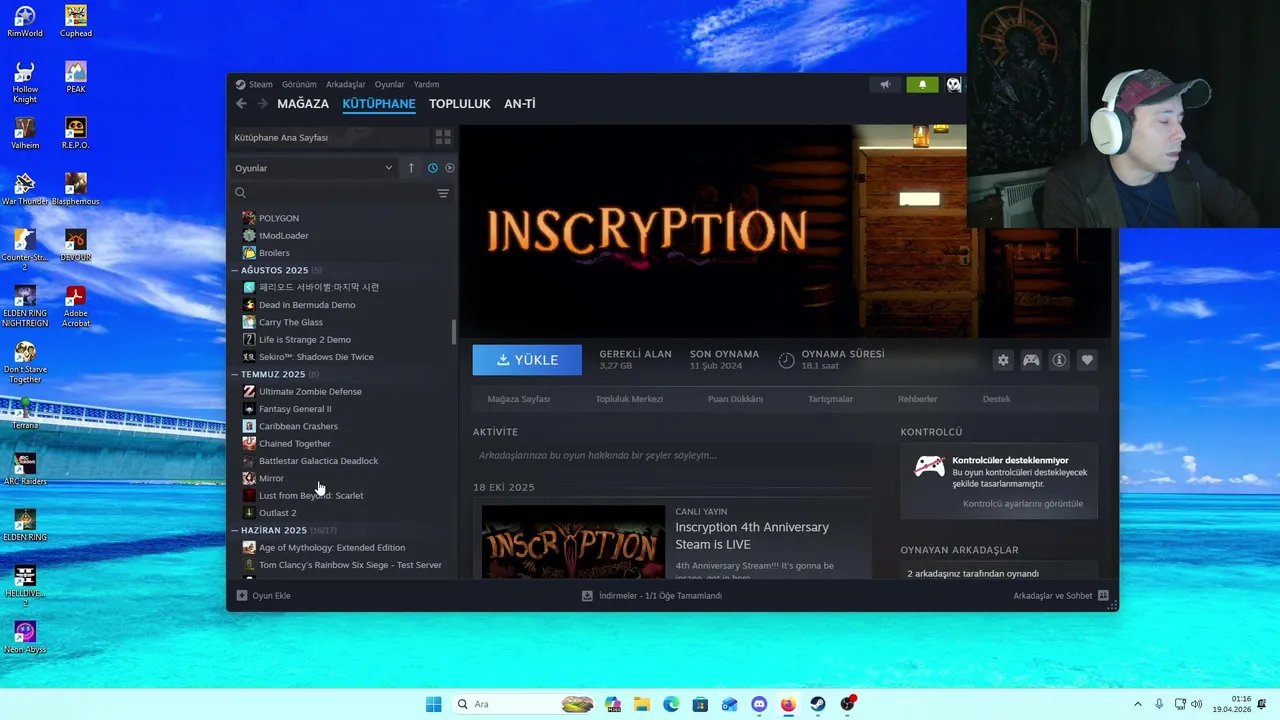Go back with the Steam back arrow
Image resolution: width=1280 pixels, height=720 pixels.
tap(241, 104)
